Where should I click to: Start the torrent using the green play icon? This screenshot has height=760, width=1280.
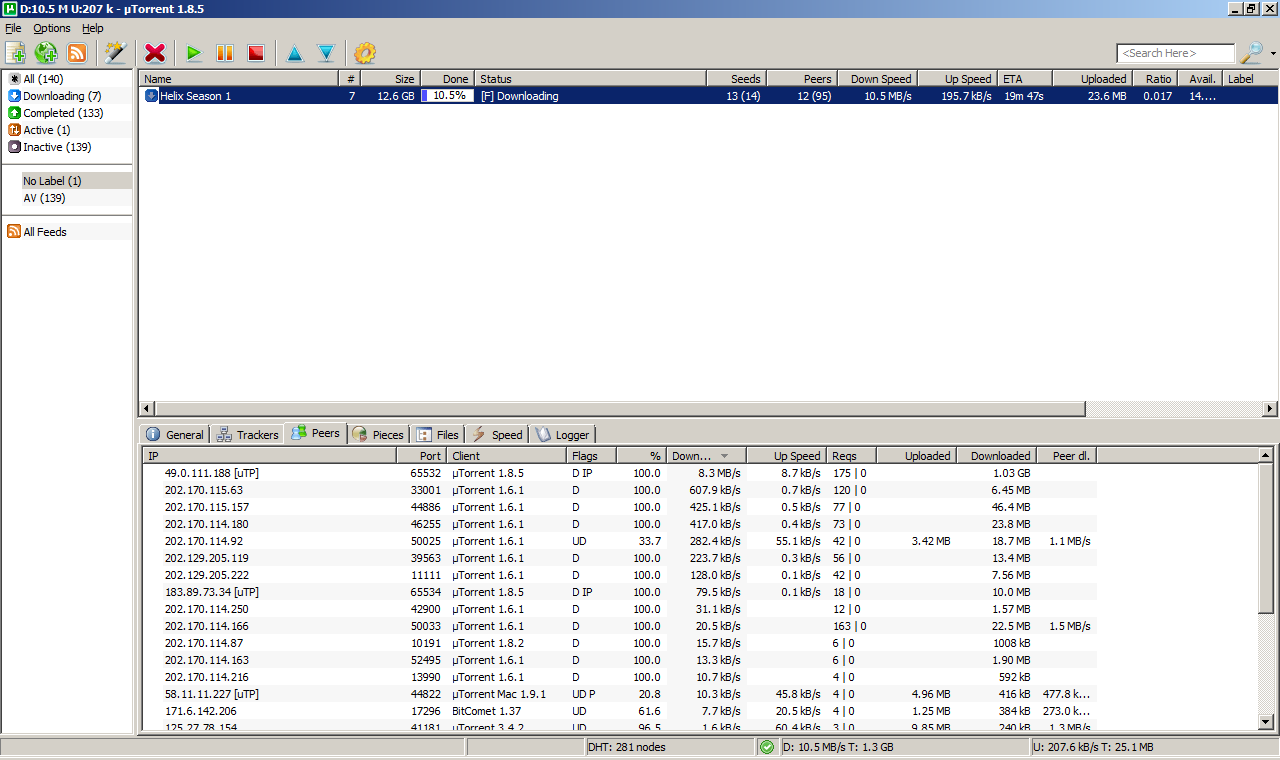[x=194, y=53]
